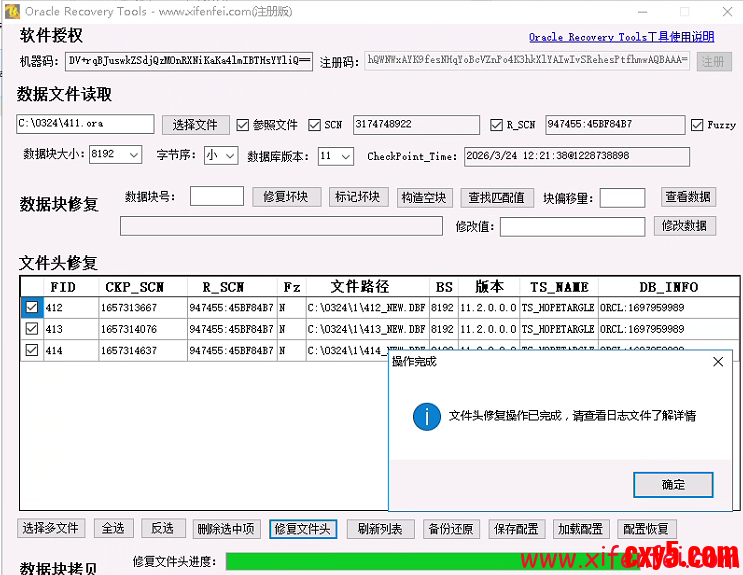743x575 pixels.
Task: Click the 查找匹配值 button
Action: coord(496,197)
